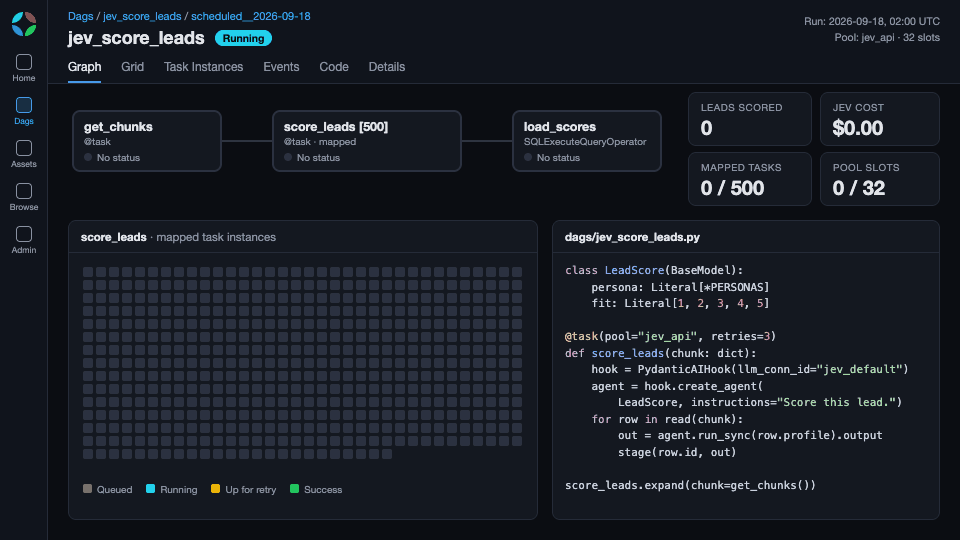The height and width of the screenshot is (540, 960).
Task: Click the Airflow pinwheel logo
Action: coord(24,24)
